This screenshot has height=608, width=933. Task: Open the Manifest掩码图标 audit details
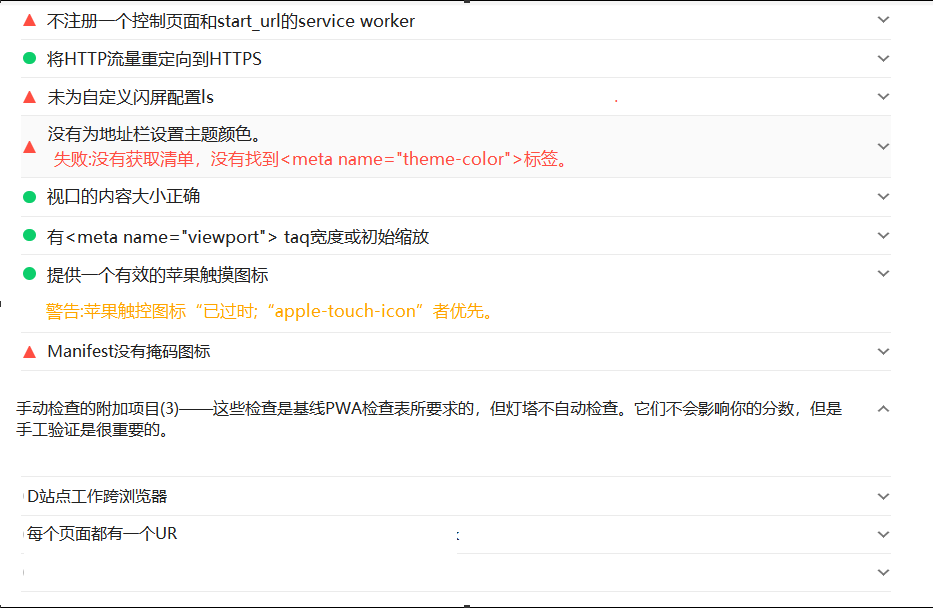[883, 351]
